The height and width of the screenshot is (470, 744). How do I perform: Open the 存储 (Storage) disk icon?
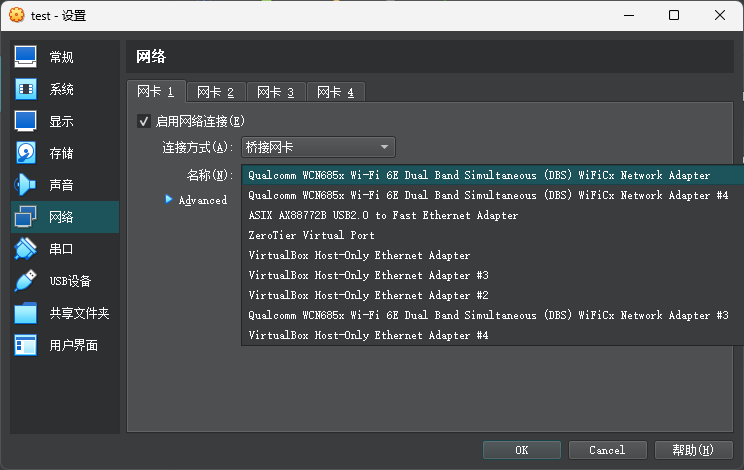click(26, 153)
